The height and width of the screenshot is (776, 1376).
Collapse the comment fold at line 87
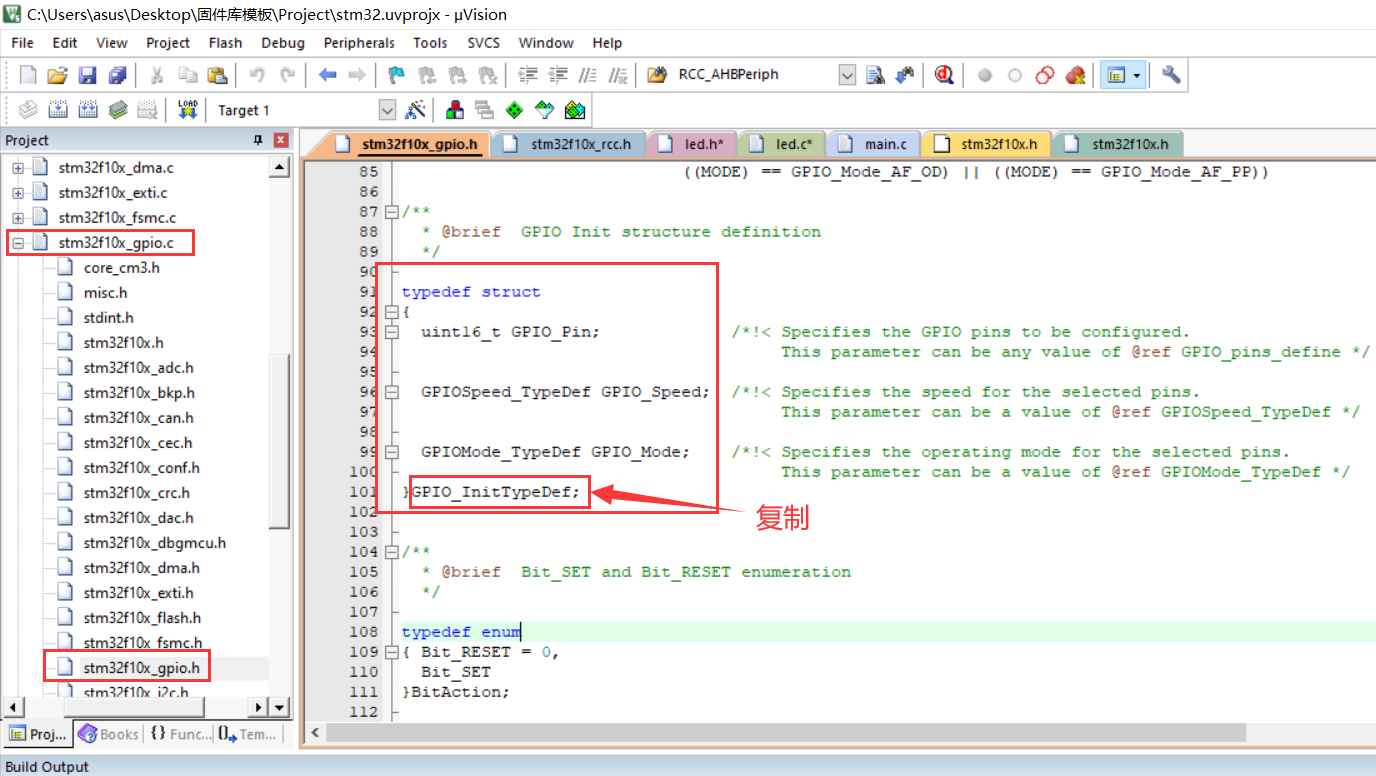point(390,212)
